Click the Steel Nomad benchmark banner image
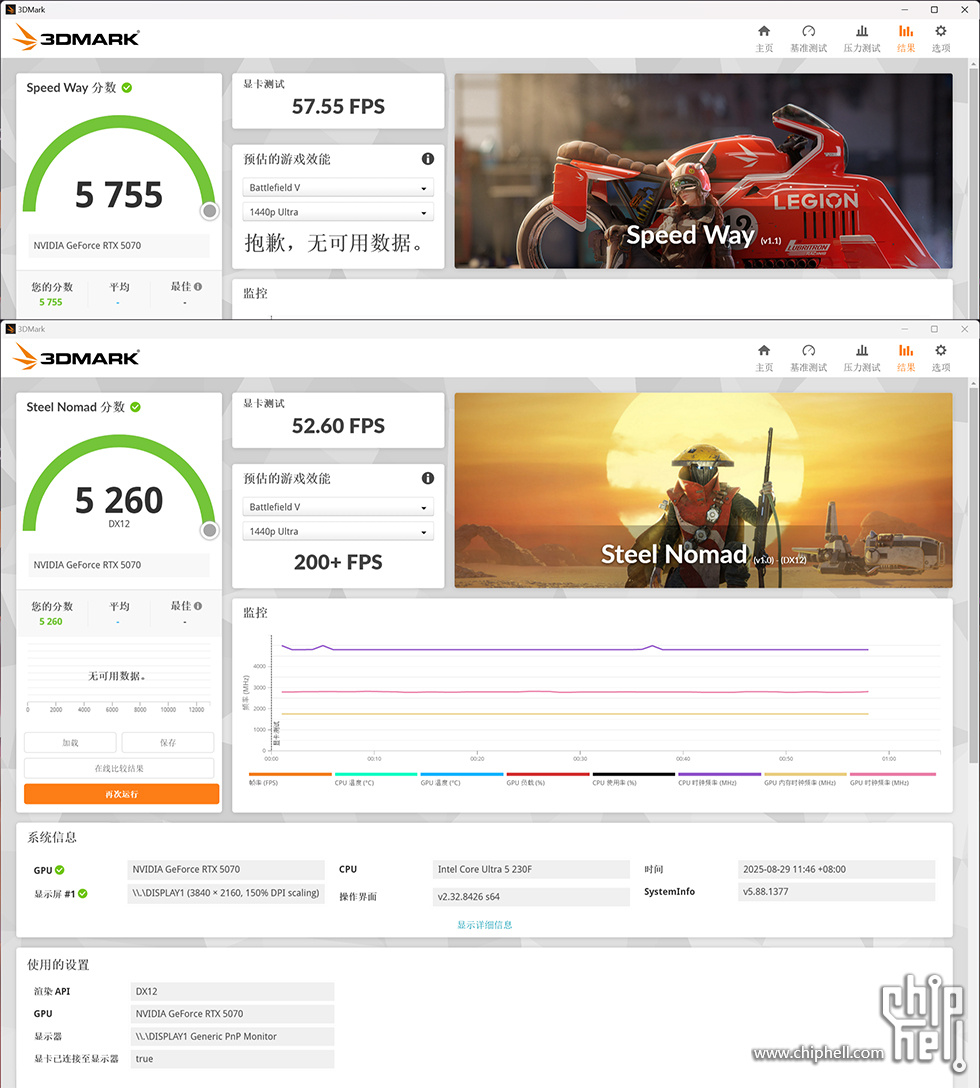 pyautogui.click(x=703, y=490)
